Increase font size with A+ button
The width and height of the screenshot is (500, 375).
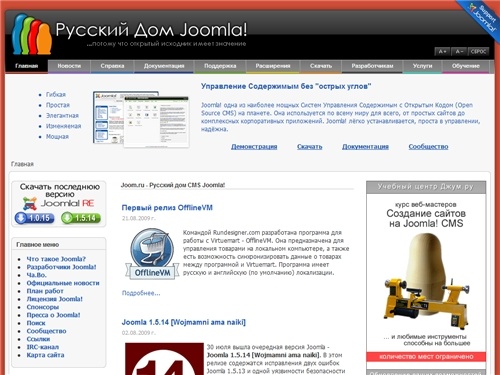point(442,51)
